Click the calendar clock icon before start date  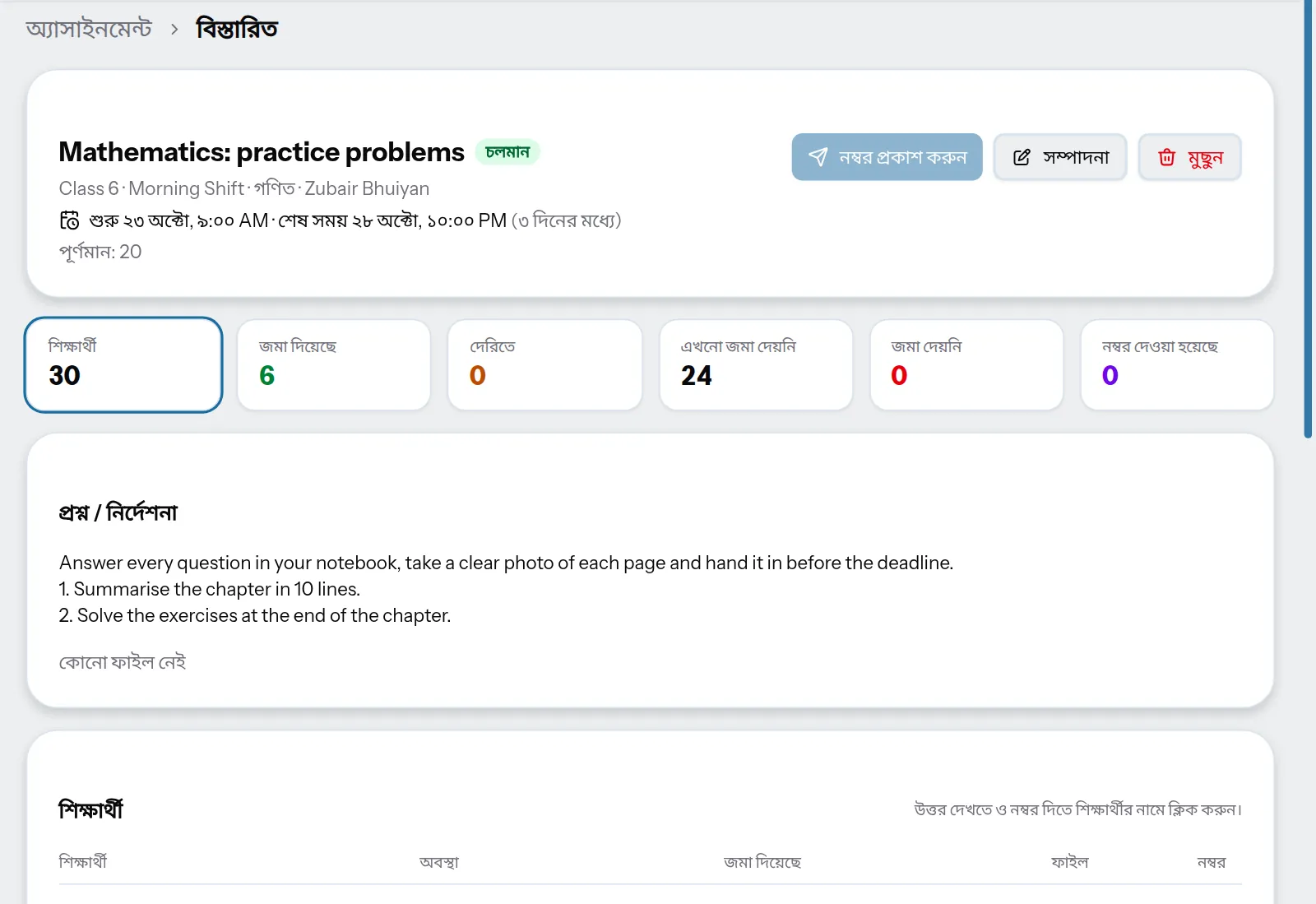click(x=70, y=220)
